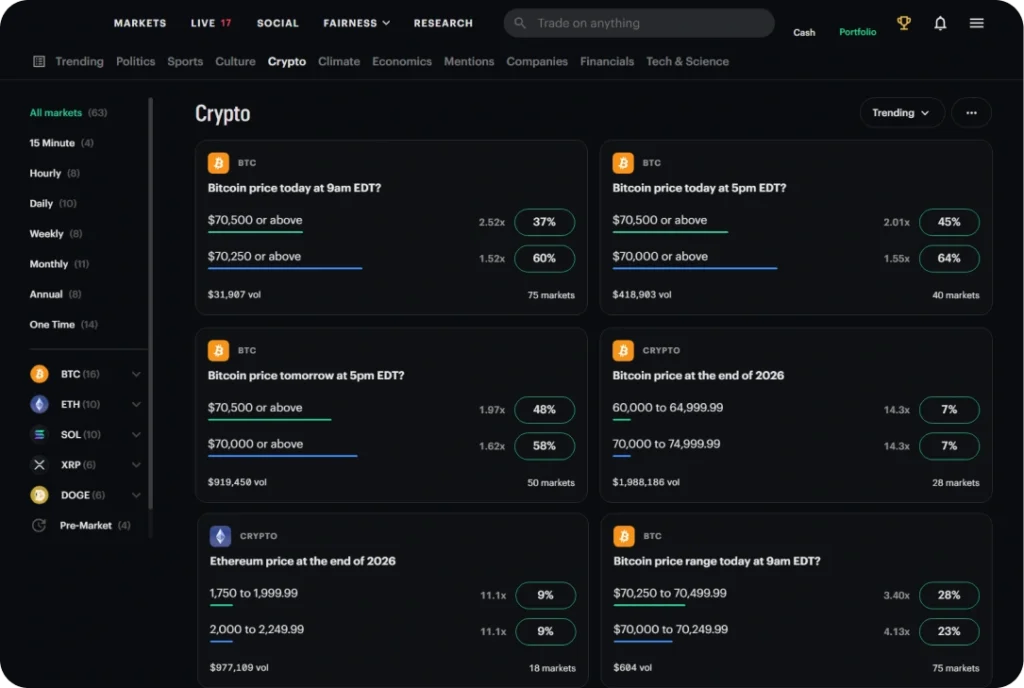Image resolution: width=1024 pixels, height=688 pixels.
Task: Click into Trade on anything search field
Action: click(x=639, y=23)
